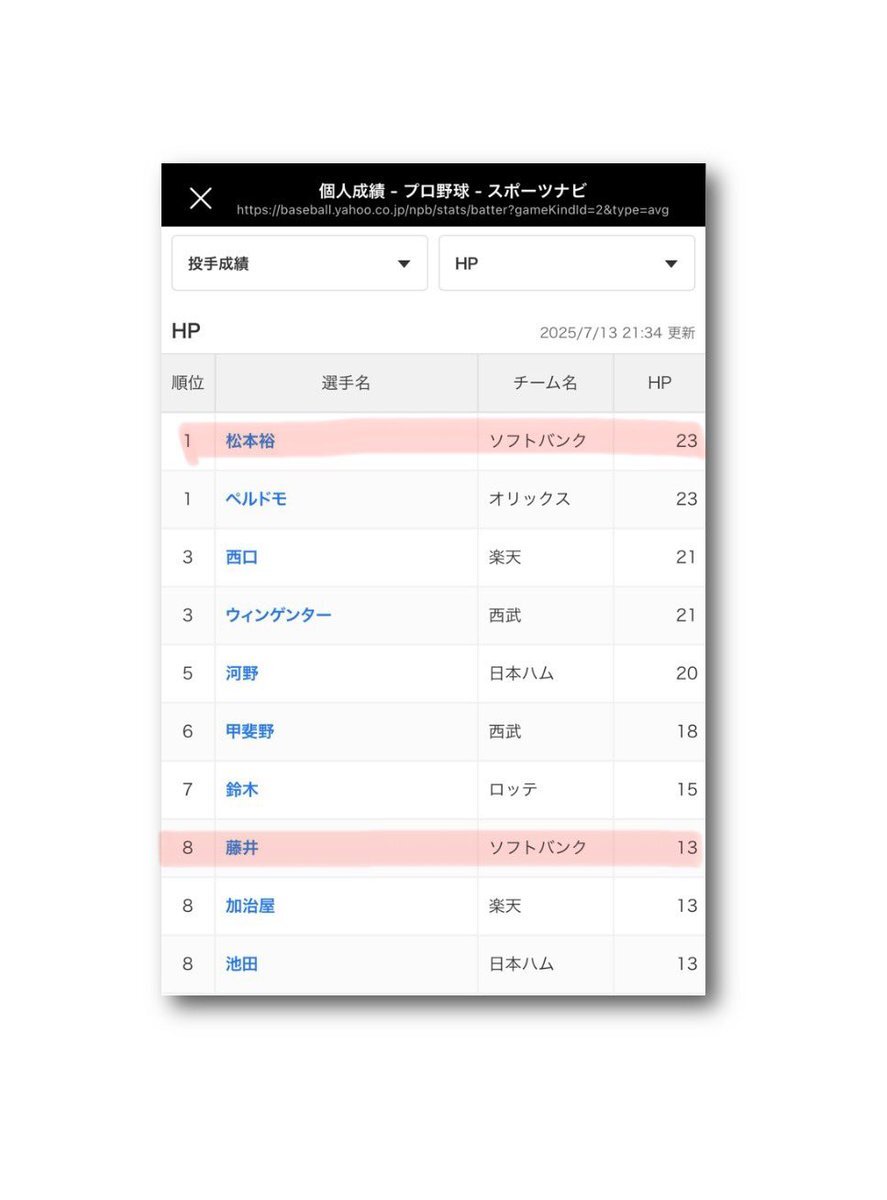This screenshot has height=1200, width=887.
Task: Open player 甲斐野 profile link
Action: click(250, 731)
